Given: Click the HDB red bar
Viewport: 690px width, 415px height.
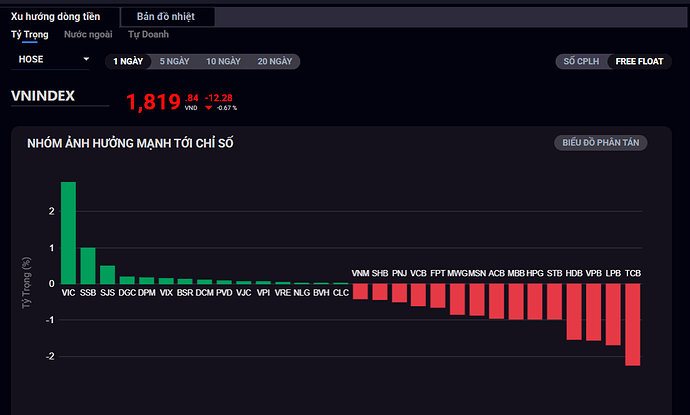Looking at the screenshot, I should click(574, 312).
